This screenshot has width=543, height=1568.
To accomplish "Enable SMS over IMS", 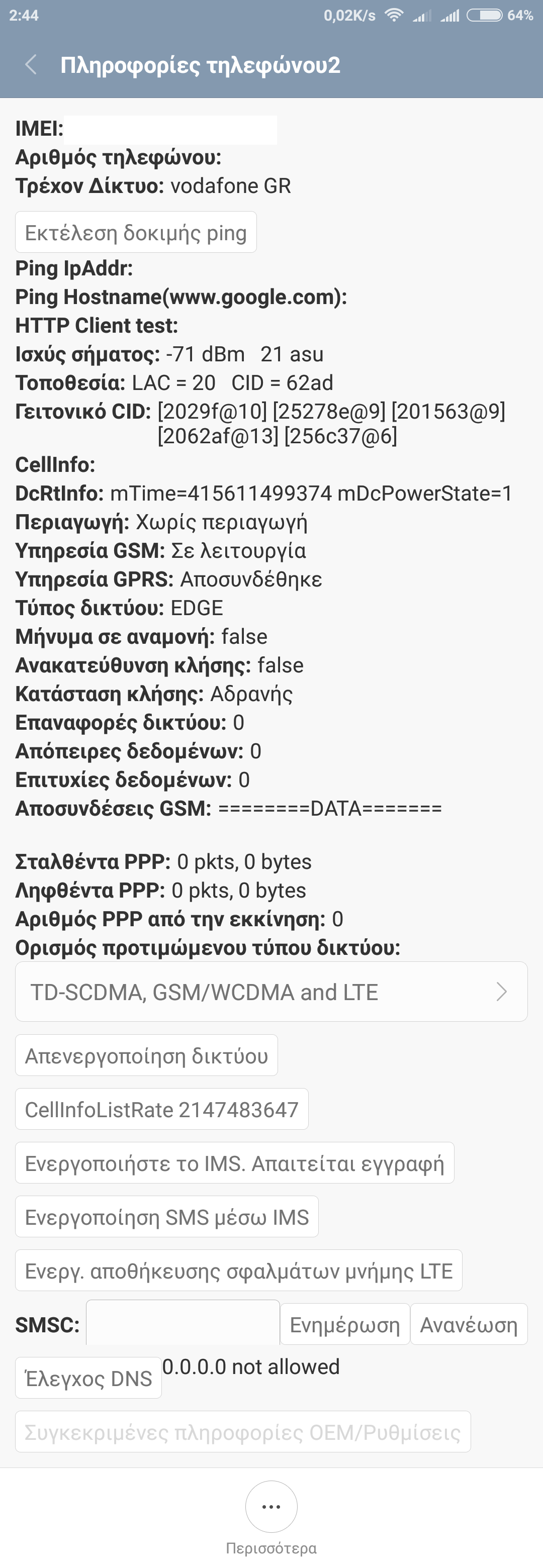I will [167, 1217].
